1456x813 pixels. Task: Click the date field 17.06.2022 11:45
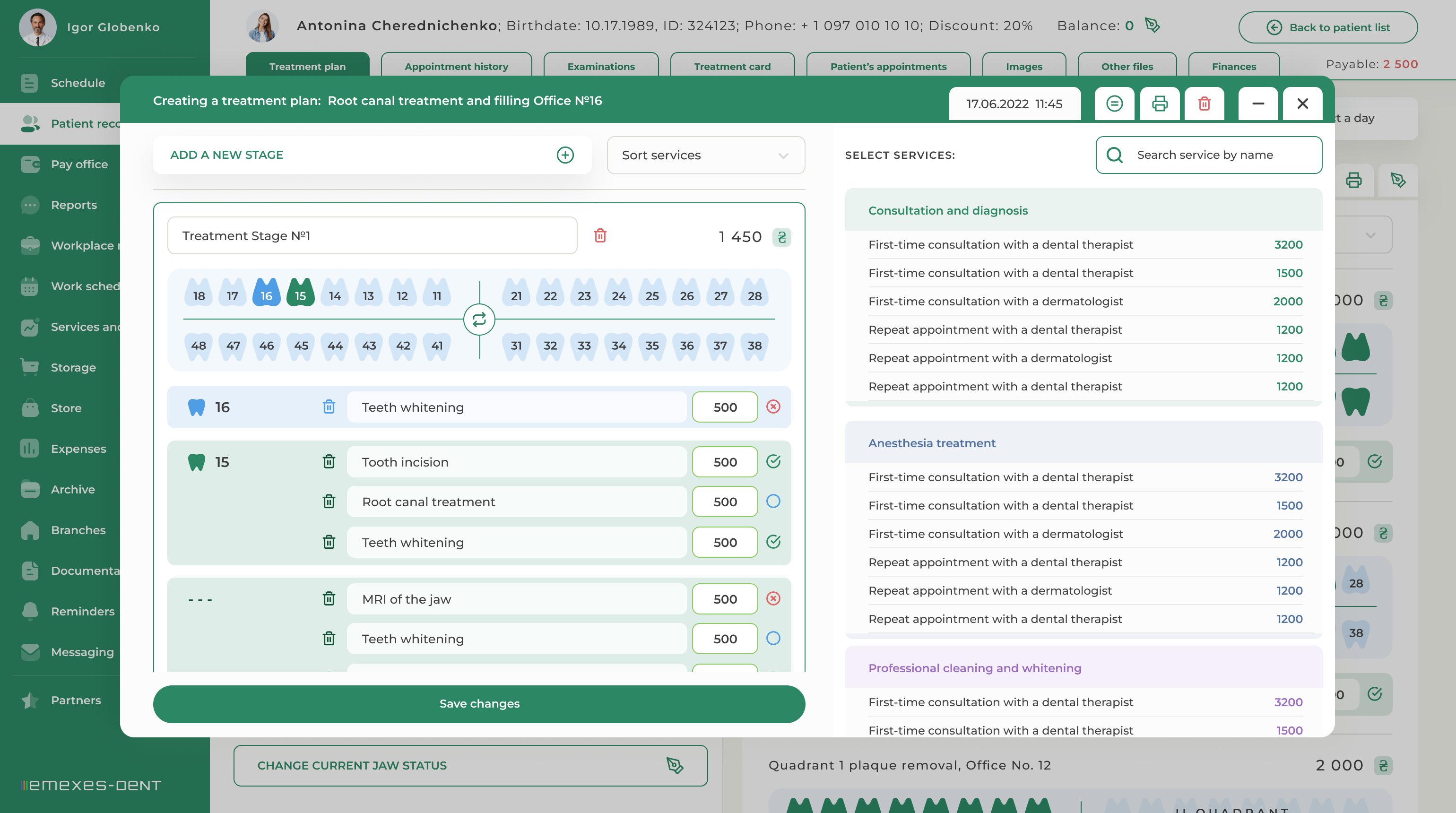(x=1014, y=104)
